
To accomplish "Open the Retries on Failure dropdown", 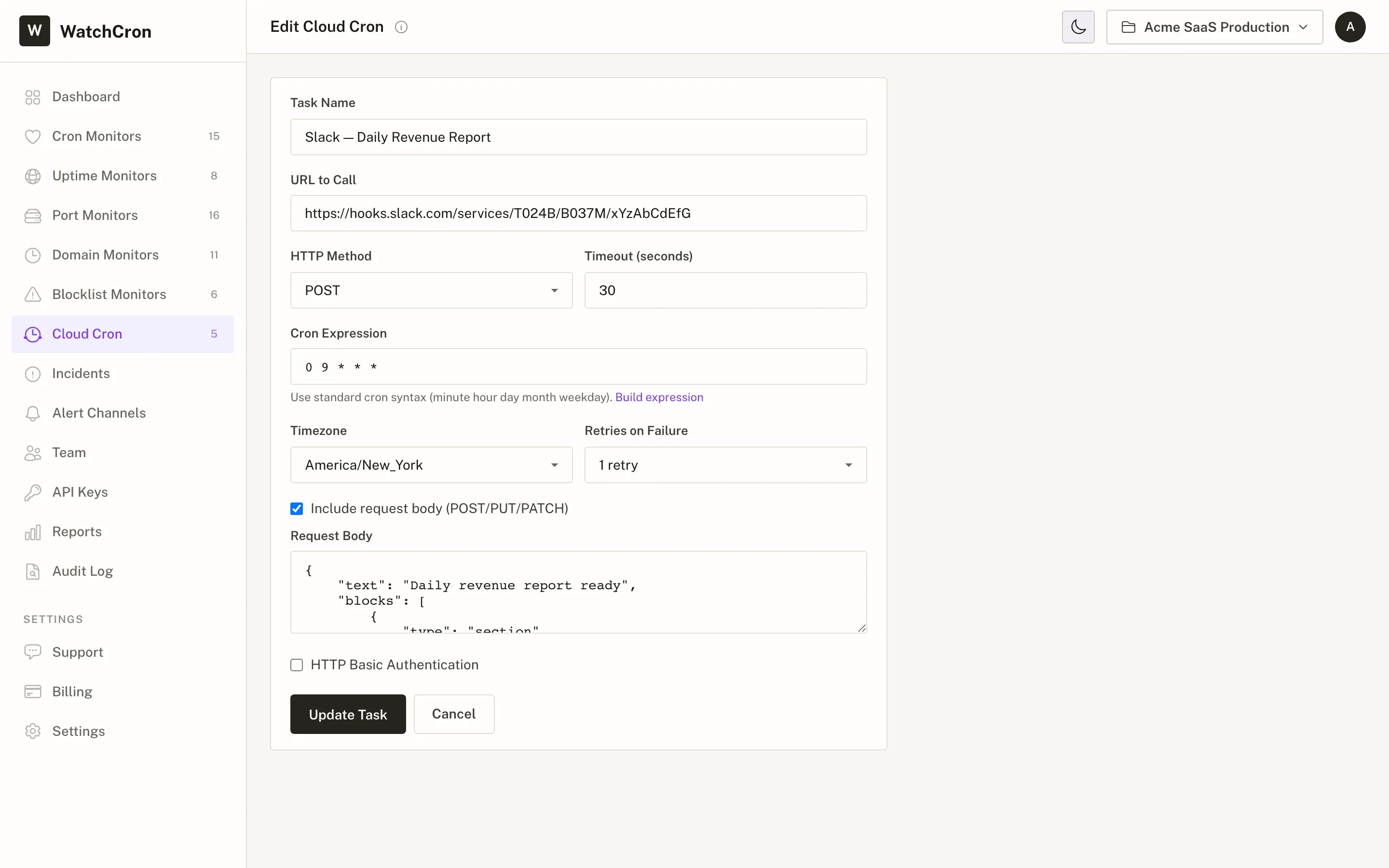I will (725, 465).
